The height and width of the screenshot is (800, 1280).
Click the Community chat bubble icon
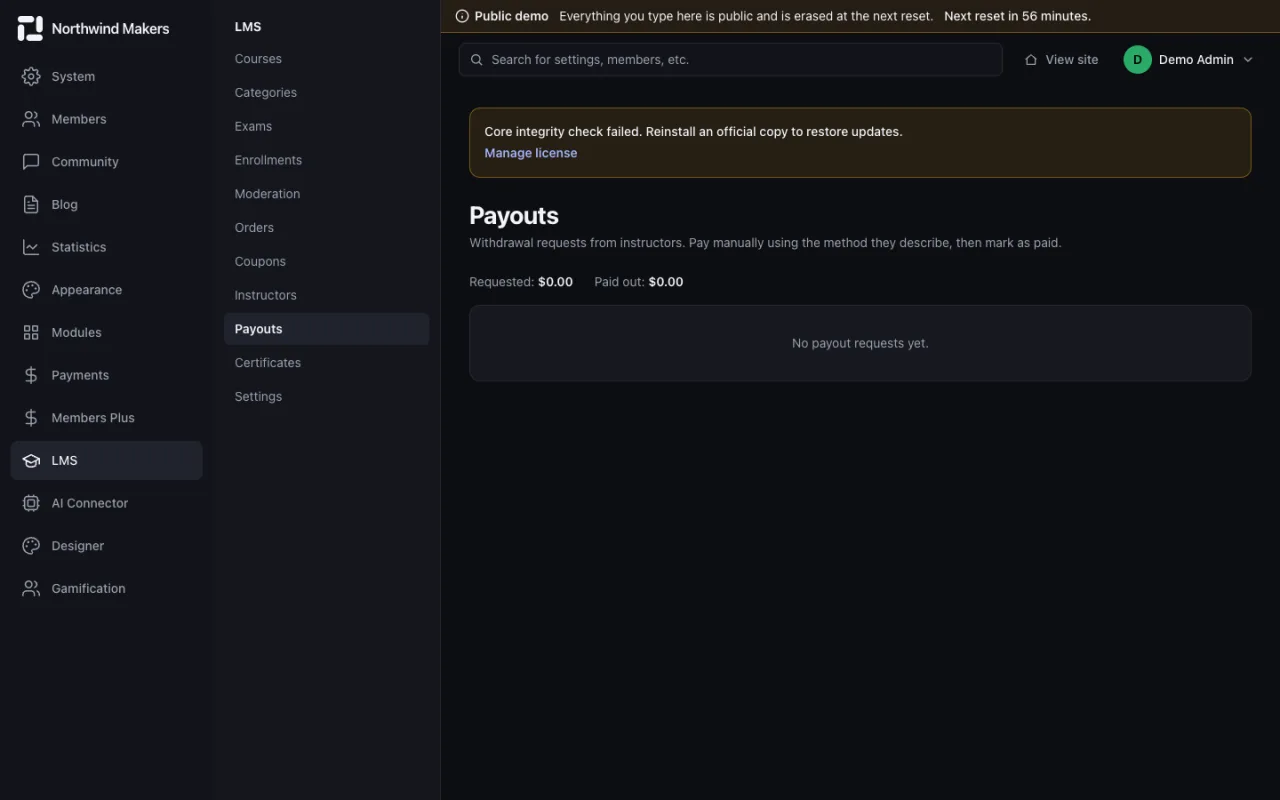[31, 162]
